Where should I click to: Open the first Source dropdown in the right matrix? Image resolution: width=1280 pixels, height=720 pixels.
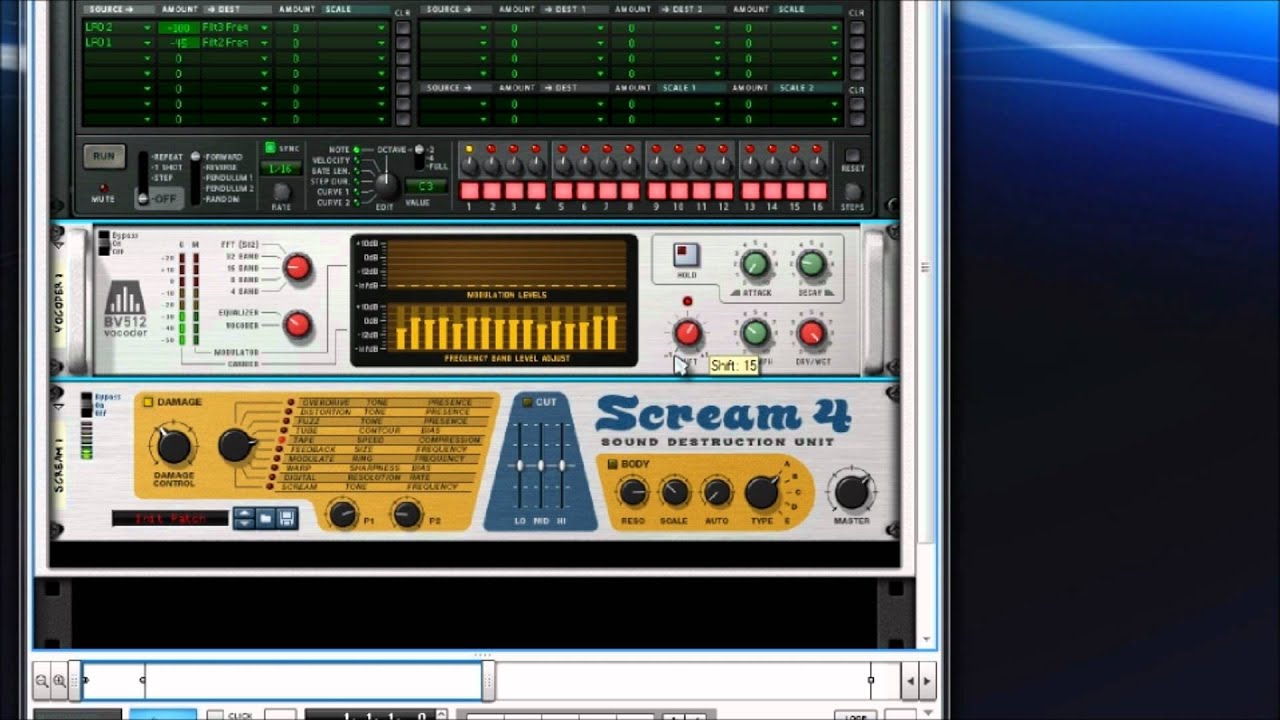[453, 28]
